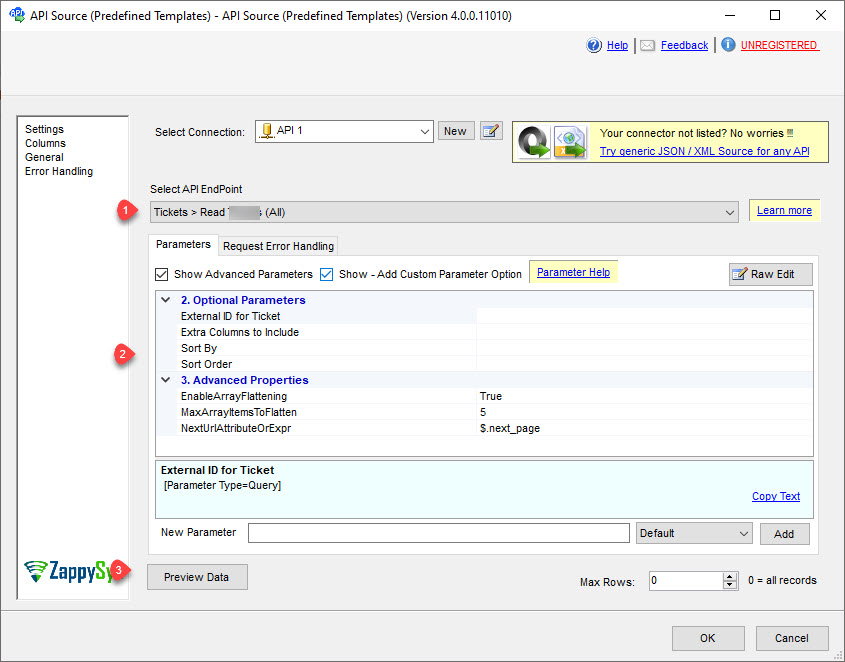The width and height of the screenshot is (845, 662).
Task: Click the edit connection pencil icon
Action: tap(490, 131)
